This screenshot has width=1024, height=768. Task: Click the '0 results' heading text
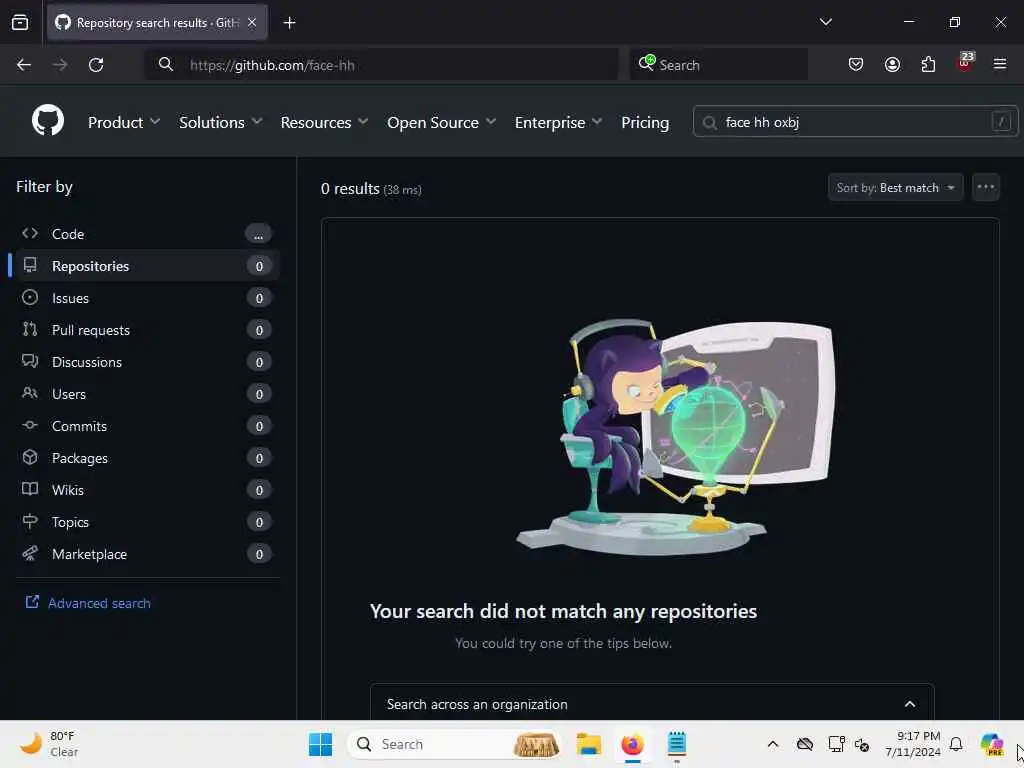coord(350,189)
